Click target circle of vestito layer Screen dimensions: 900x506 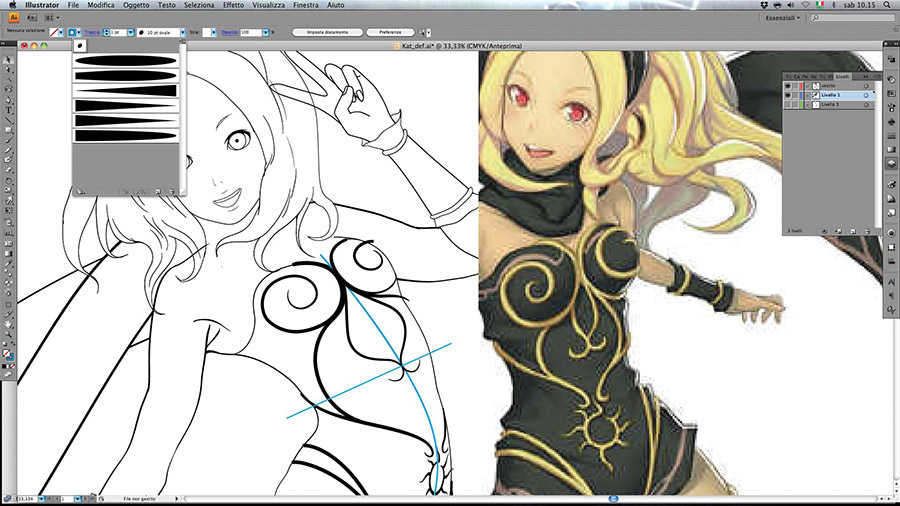pyautogui.click(x=866, y=86)
